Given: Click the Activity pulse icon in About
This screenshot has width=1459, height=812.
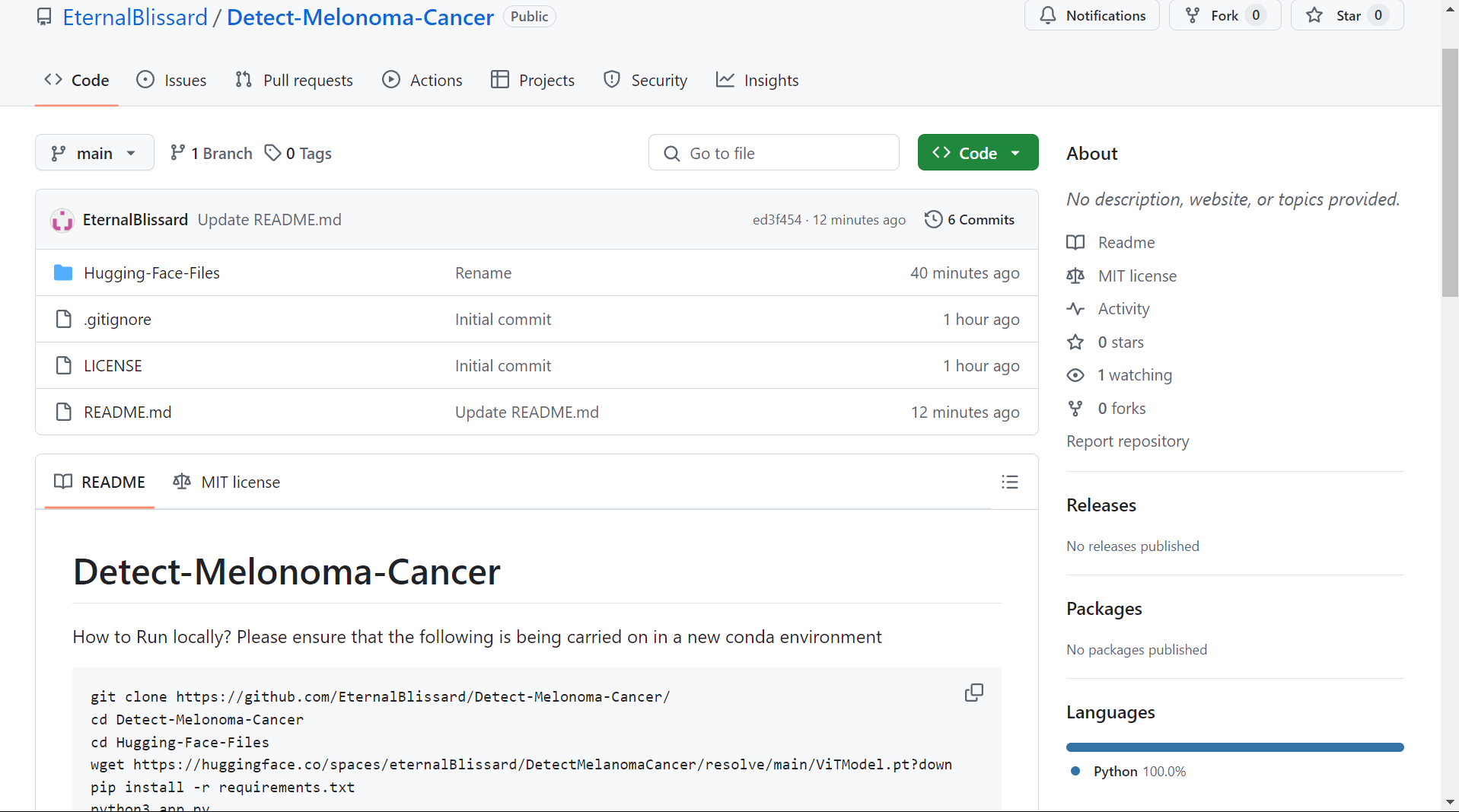Looking at the screenshot, I should [x=1075, y=308].
